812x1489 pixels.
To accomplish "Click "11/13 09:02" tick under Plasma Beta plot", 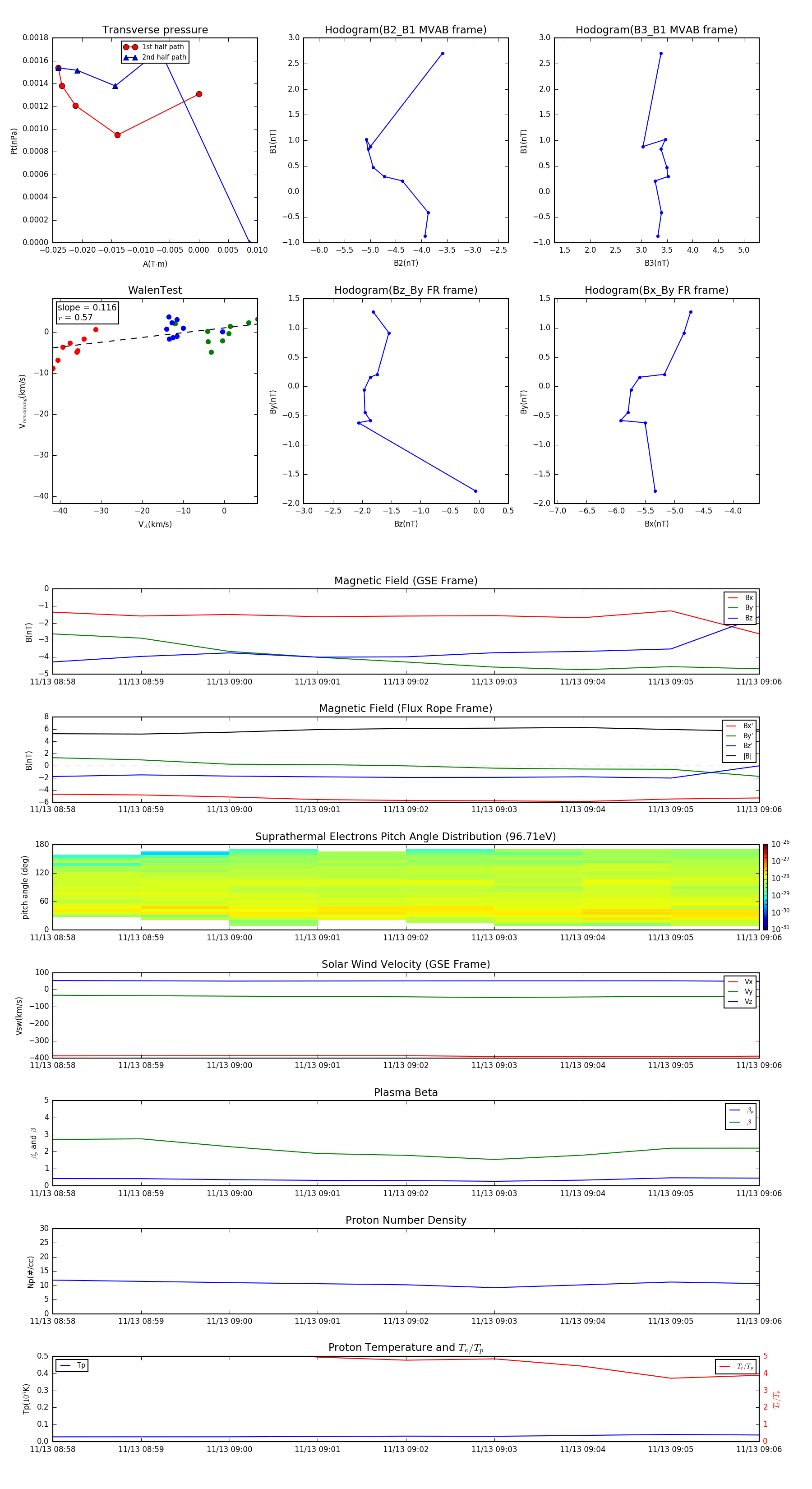I will click(x=406, y=1193).
